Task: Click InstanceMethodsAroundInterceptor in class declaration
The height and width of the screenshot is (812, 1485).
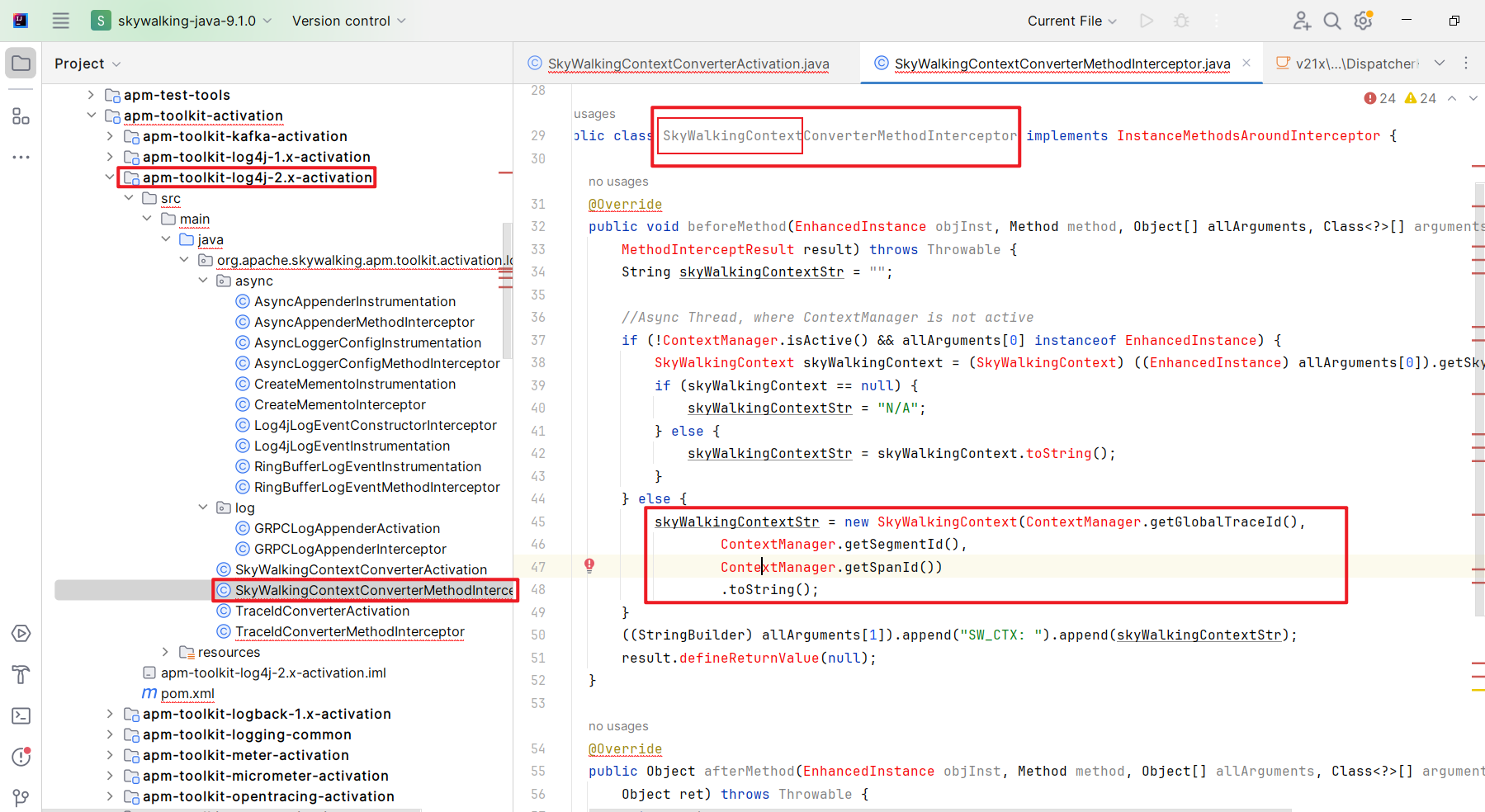Action: point(1248,136)
